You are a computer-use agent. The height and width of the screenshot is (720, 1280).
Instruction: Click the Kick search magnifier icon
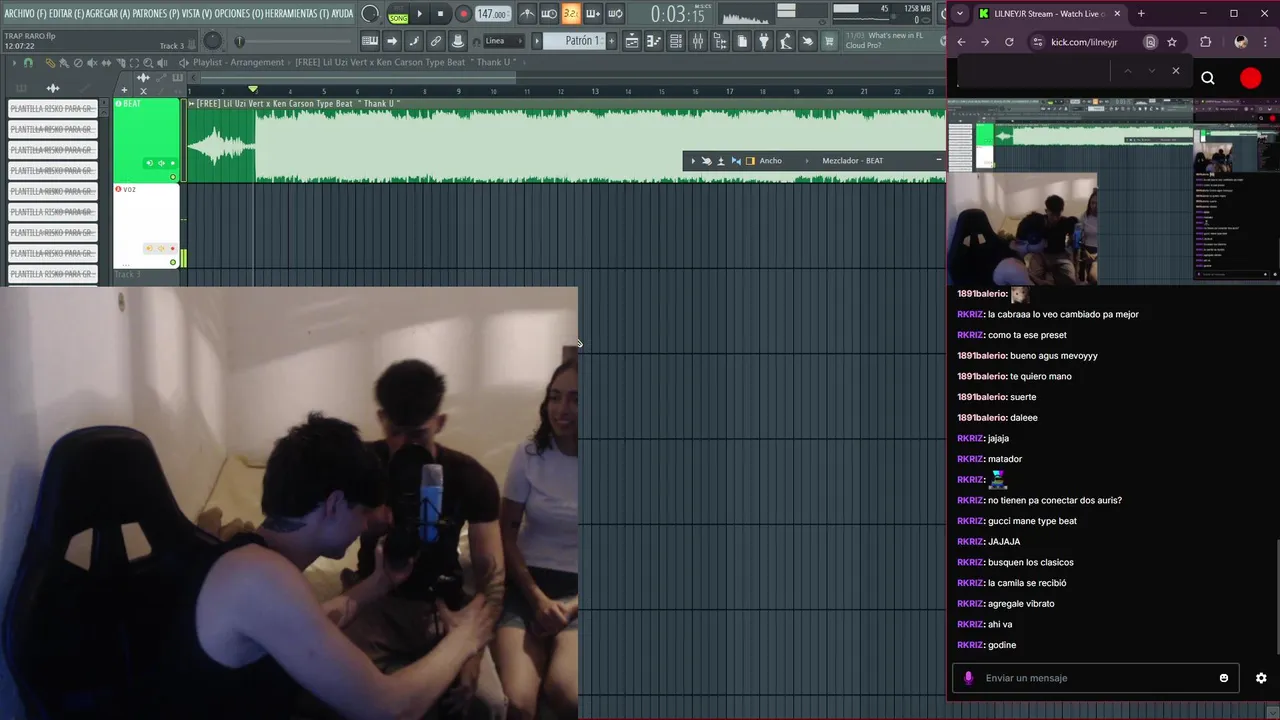pos(1208,78)
